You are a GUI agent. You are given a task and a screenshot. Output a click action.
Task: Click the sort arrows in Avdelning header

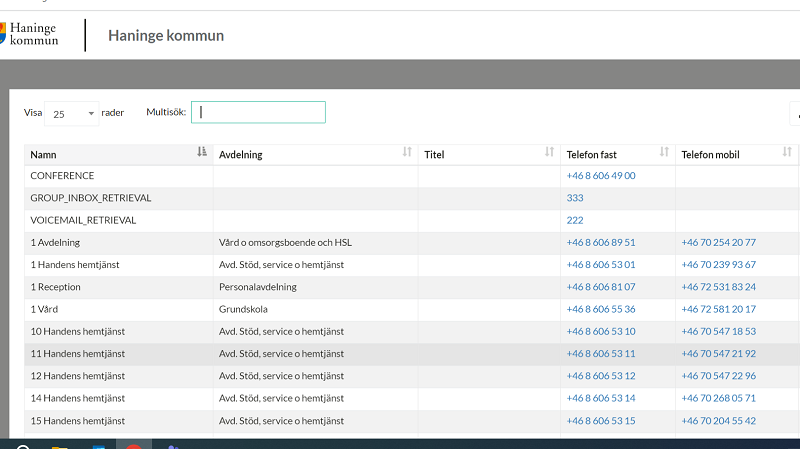point(407,153)
